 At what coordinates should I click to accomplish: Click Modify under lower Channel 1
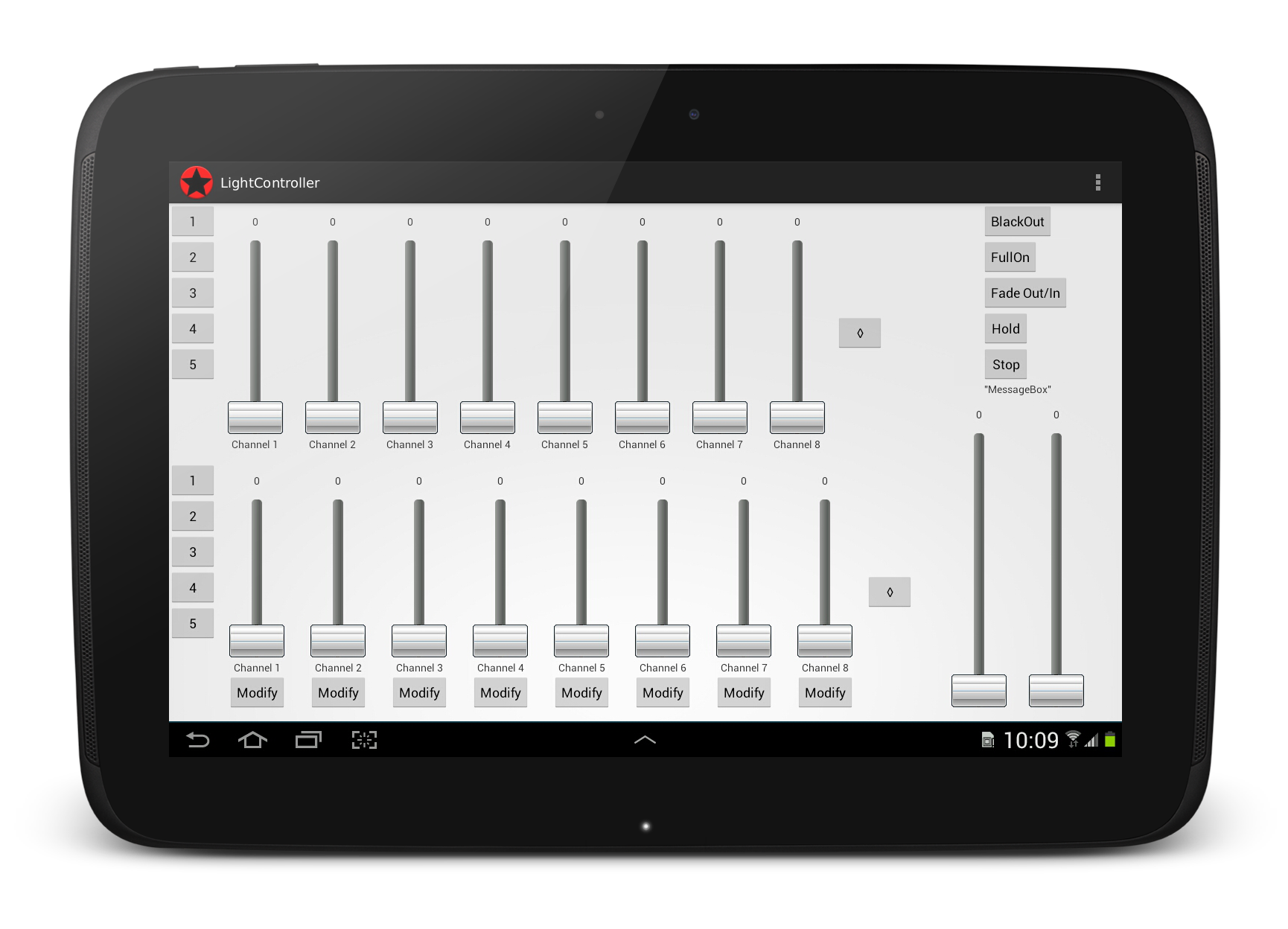point(257,693)
